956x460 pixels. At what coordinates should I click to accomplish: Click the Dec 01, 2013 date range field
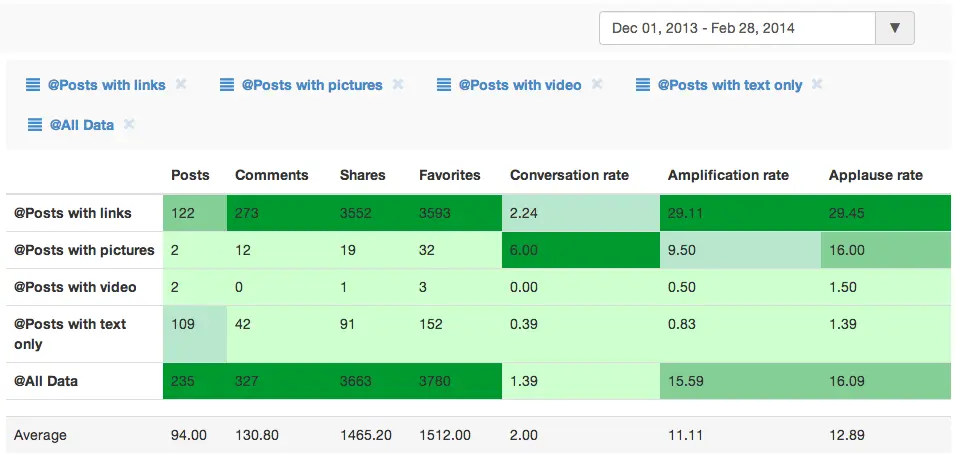click(x=737, y=28)
